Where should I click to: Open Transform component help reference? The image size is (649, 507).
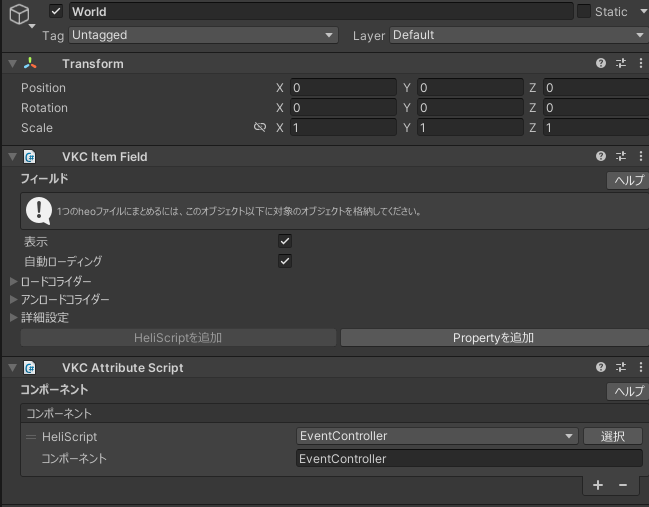pyautogui.click(x=601, y=63)
